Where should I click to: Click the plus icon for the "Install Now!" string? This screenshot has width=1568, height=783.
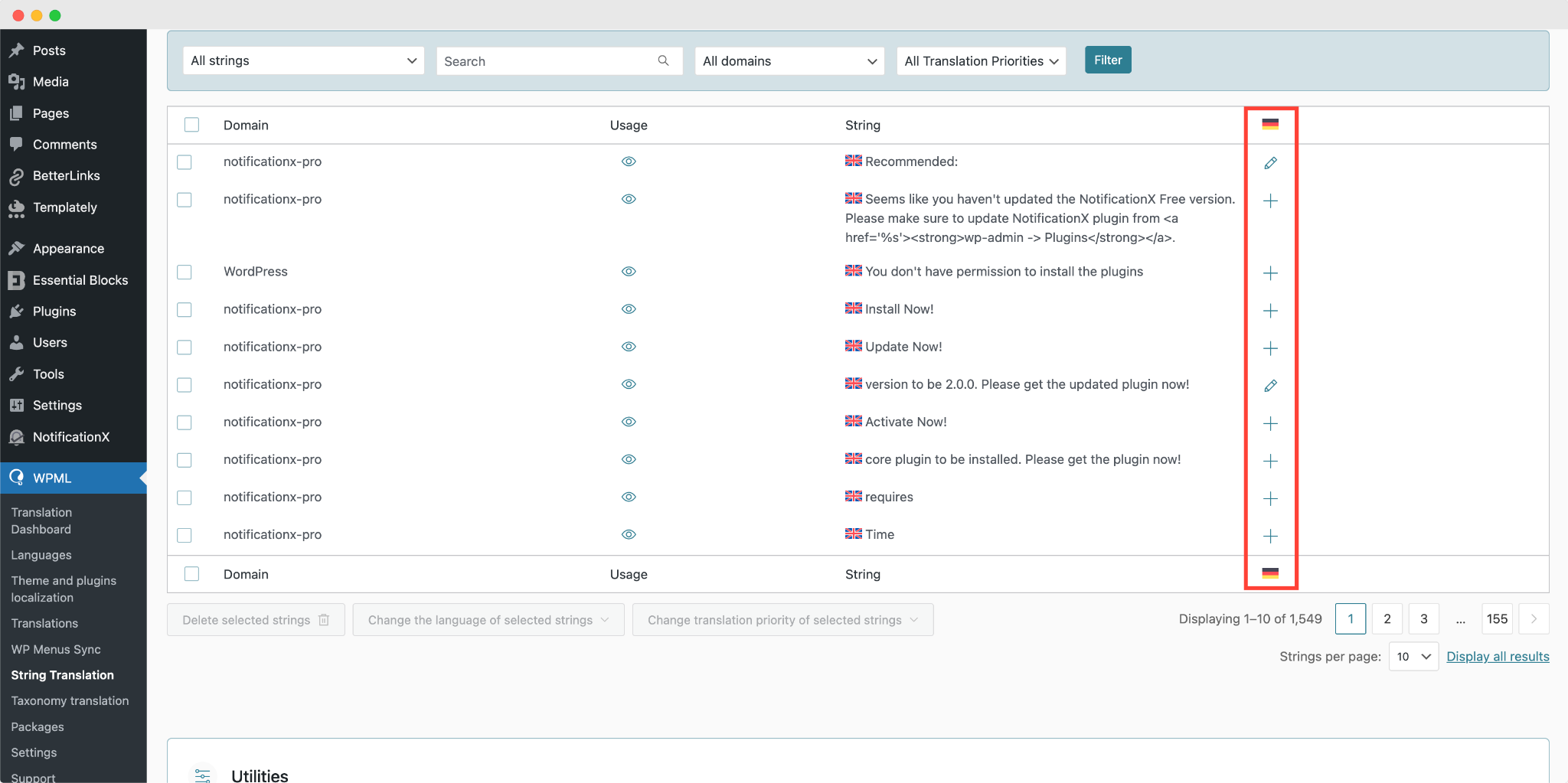pos(1270,311)
